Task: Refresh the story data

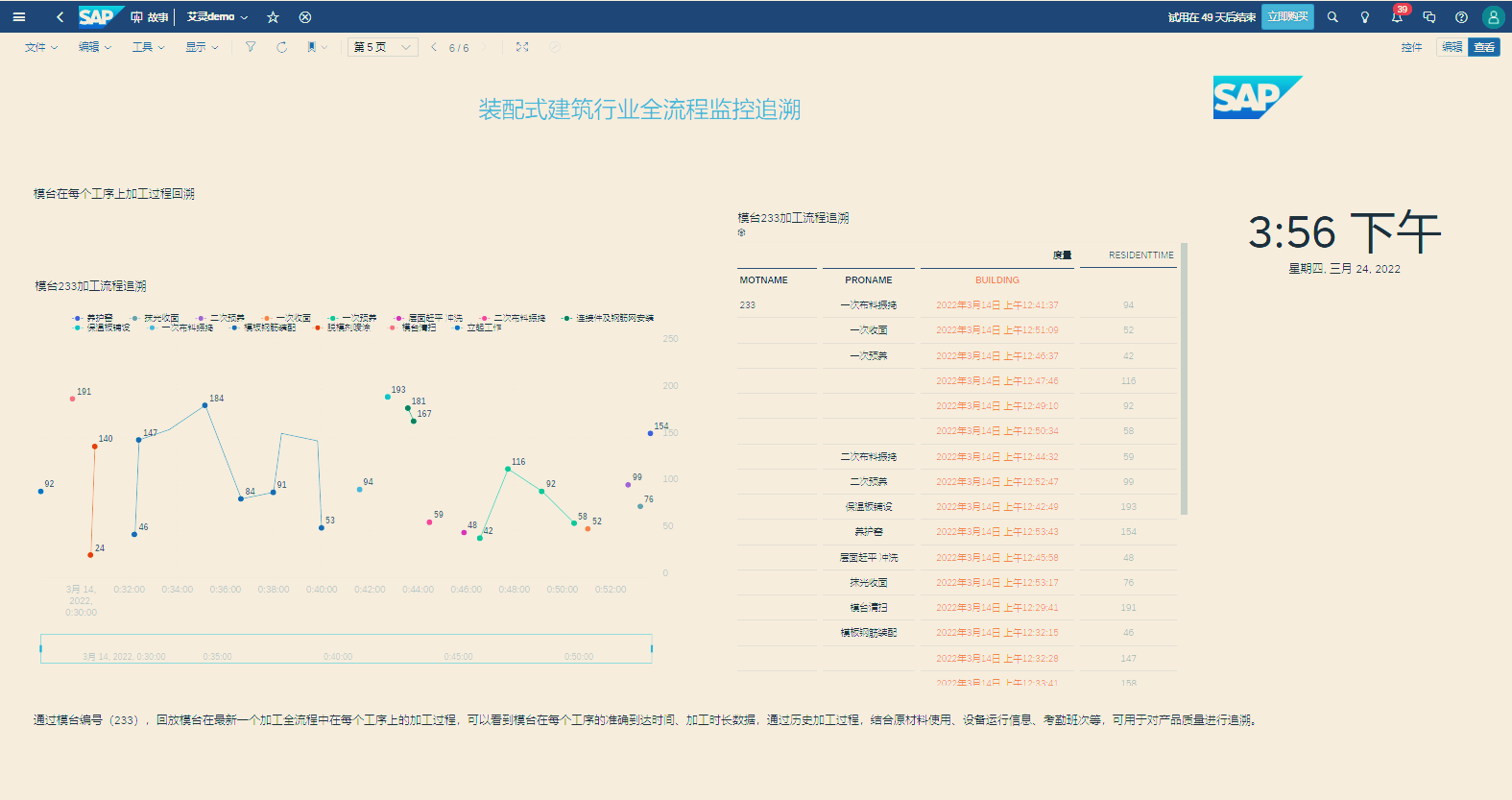Action: (281, 47)
